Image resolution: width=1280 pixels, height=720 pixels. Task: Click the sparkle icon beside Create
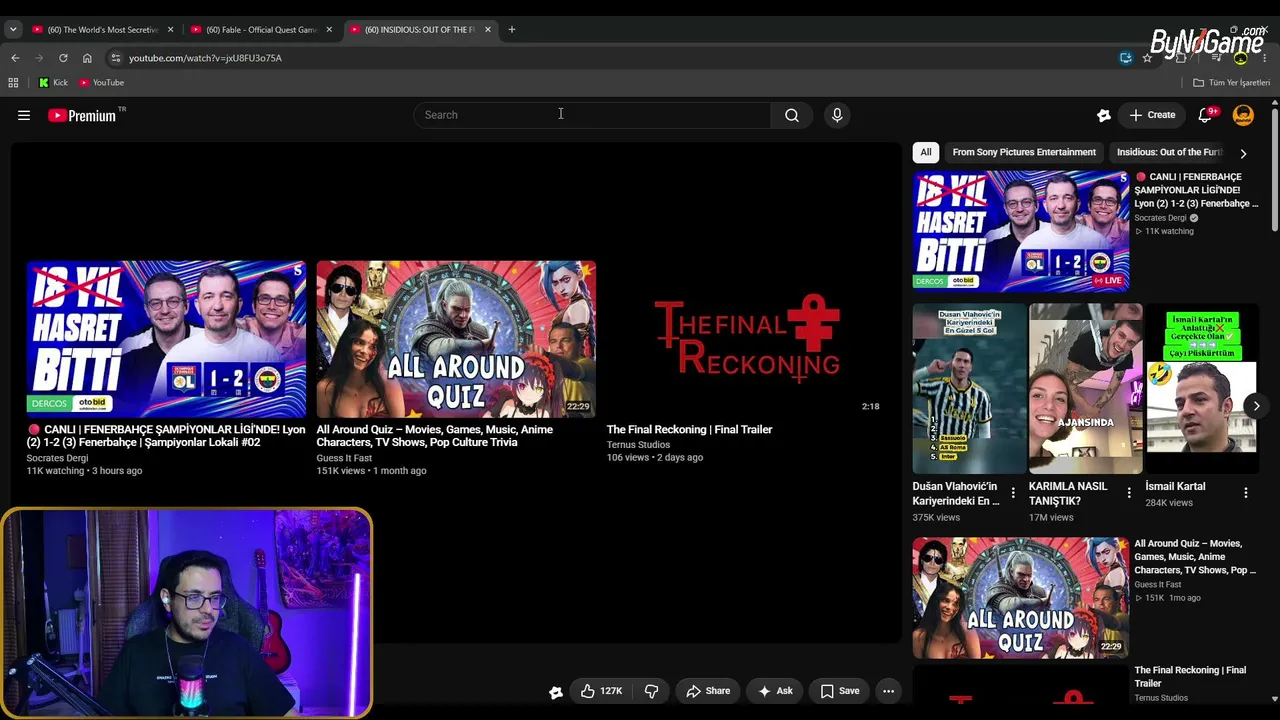pos(1104,115)
